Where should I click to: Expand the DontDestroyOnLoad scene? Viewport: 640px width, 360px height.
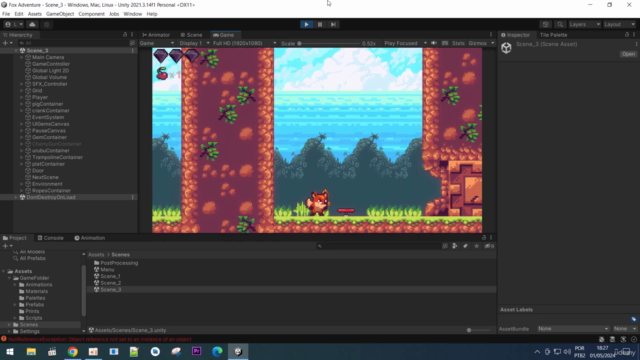click(16, 198)
